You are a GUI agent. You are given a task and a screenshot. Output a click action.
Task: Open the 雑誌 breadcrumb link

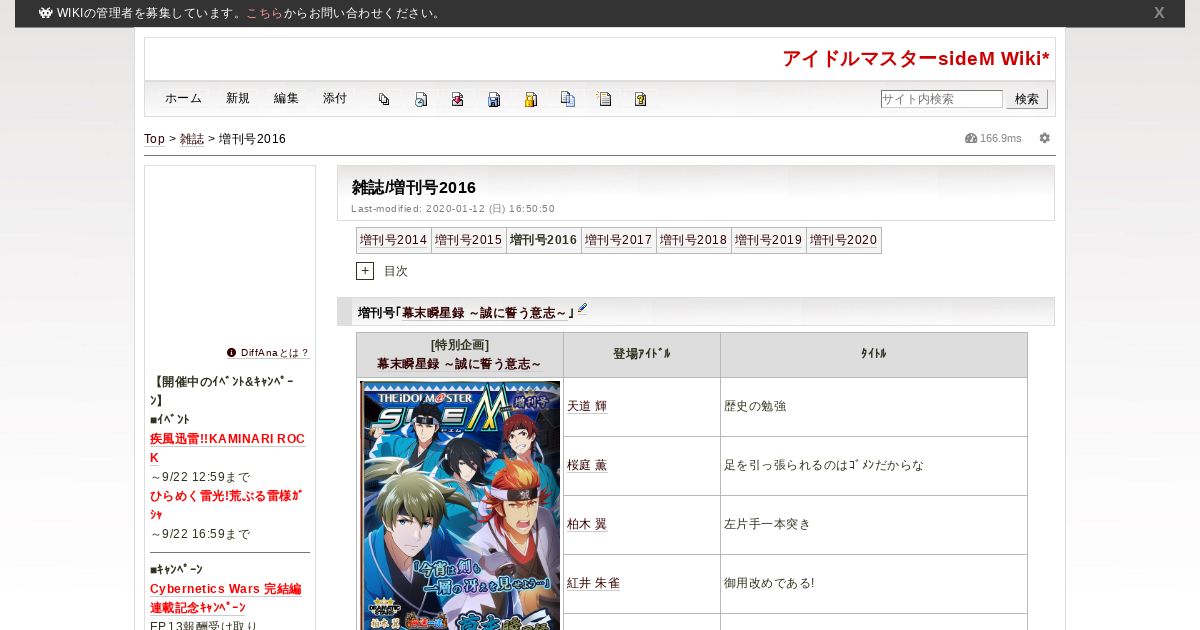tap(192, 139)
